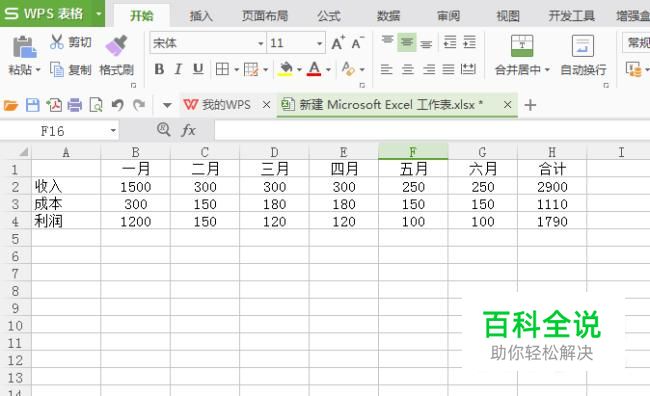Viewport: 650px width, 396px height.
Task: Center text horizontally
Action: click(408, 69)
